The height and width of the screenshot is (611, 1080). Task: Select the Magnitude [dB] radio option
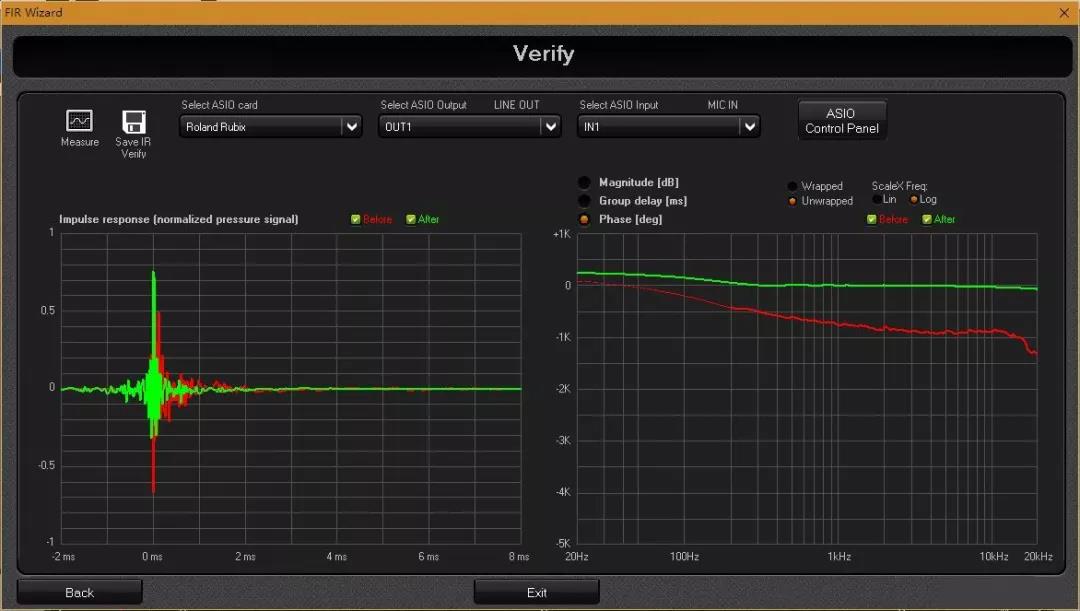tap(584, 183)
